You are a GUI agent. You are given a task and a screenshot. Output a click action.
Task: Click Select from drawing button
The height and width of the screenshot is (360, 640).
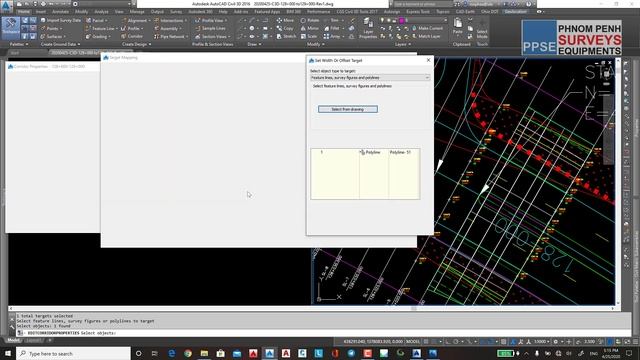click(x=348, y=109)
